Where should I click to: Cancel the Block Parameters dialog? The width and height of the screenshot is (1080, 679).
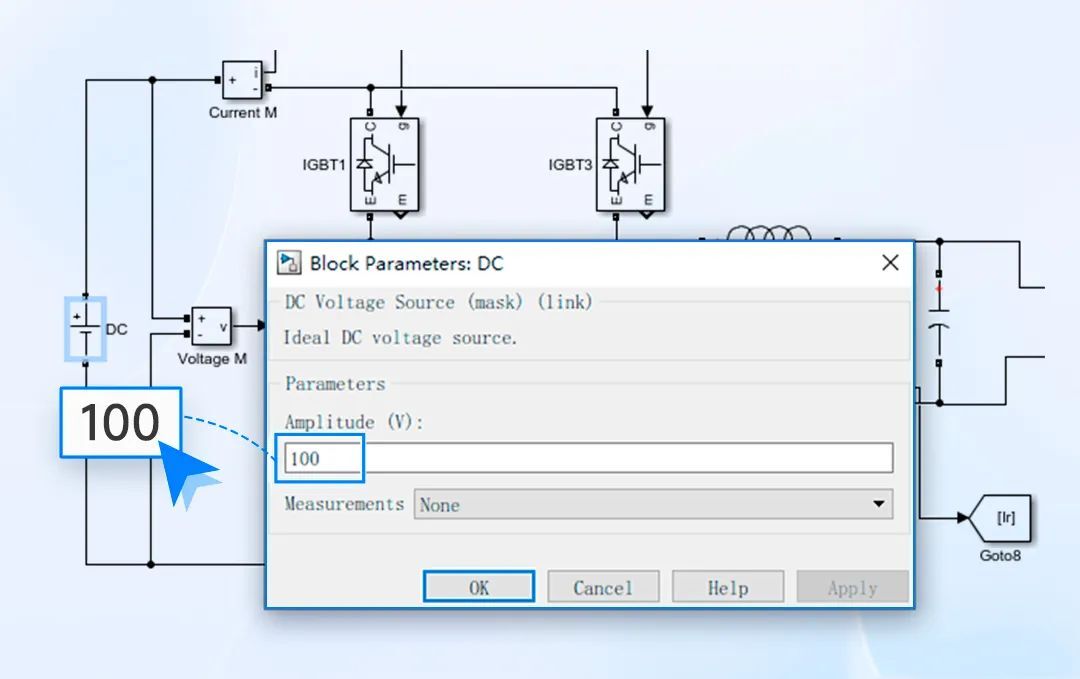coord(603,587)
